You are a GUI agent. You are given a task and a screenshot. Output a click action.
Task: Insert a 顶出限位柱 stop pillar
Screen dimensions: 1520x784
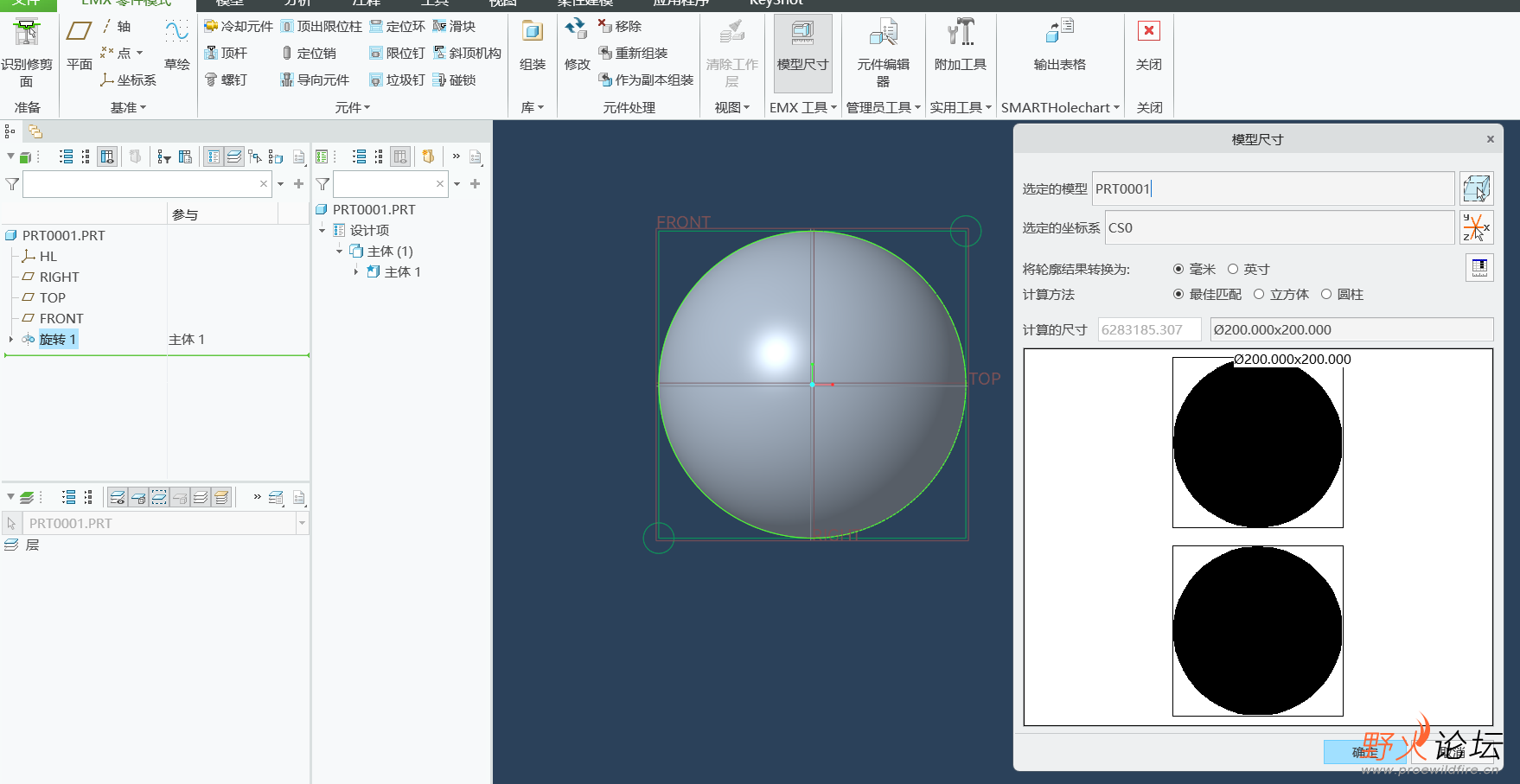coord(322,26)
